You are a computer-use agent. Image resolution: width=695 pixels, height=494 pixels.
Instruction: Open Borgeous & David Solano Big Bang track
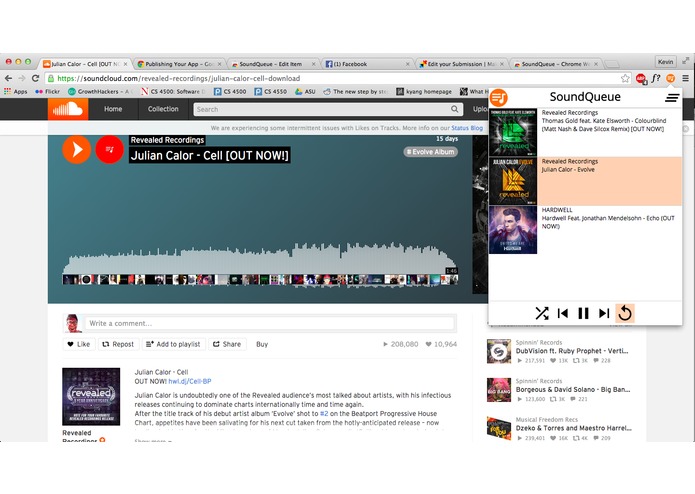pyautogui.click(x=573, y=389)
